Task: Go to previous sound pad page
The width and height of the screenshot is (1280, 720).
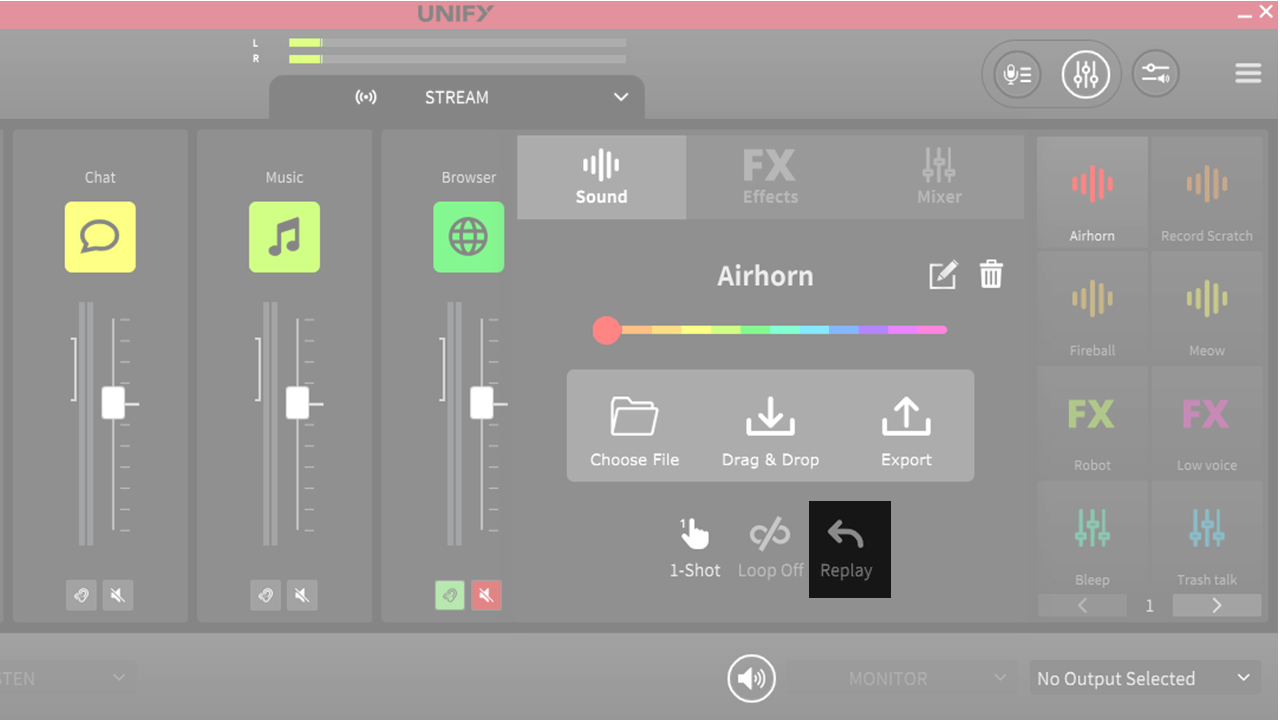Action: click(1082, 605)
